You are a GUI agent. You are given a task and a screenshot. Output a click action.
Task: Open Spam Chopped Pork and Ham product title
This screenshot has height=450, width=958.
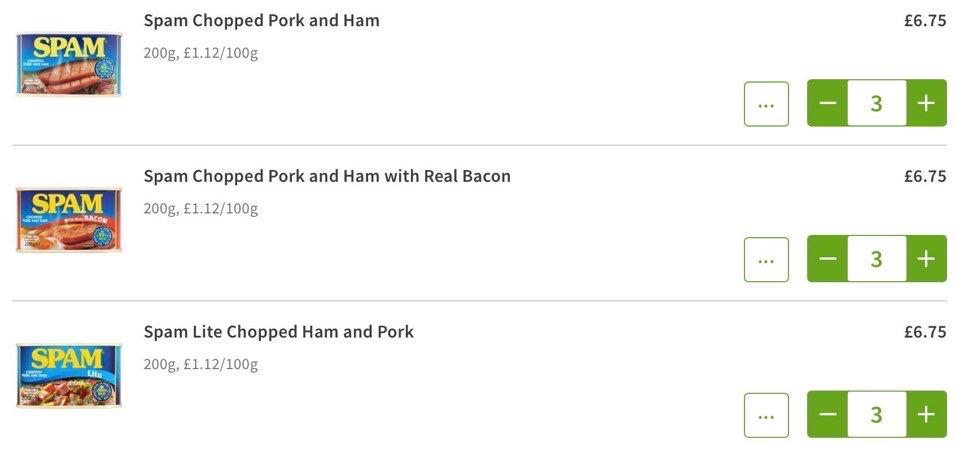pyautogui.click(x=261, y=20)
